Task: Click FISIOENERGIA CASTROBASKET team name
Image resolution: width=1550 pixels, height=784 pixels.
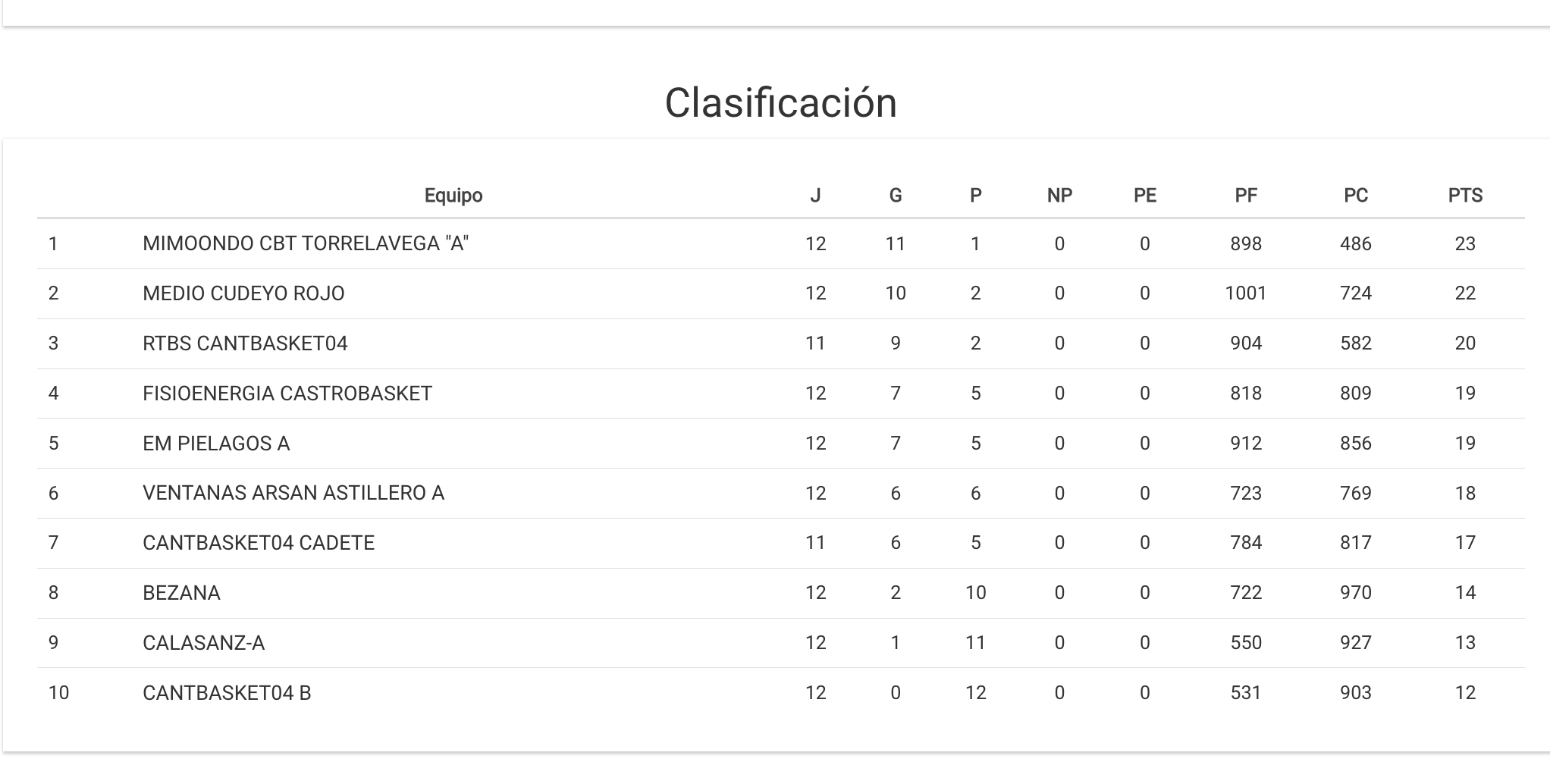Action: coord(287,394)
